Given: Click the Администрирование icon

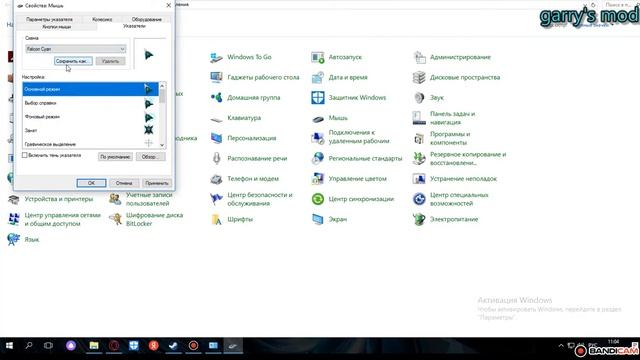Looking at the screenshot, I should (419, 57).
